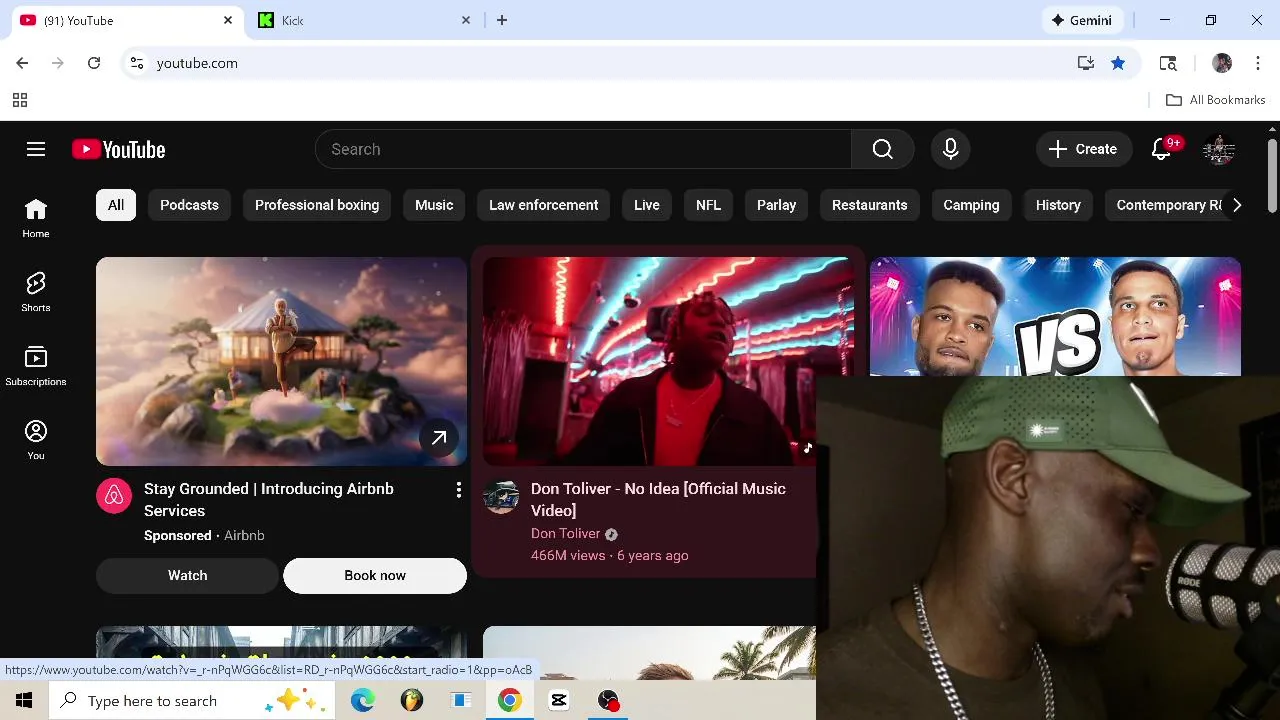Click Windows taskbar search box
This screenshot has height=720, width=1280.
pyautogui.click(x=192, y=701)
